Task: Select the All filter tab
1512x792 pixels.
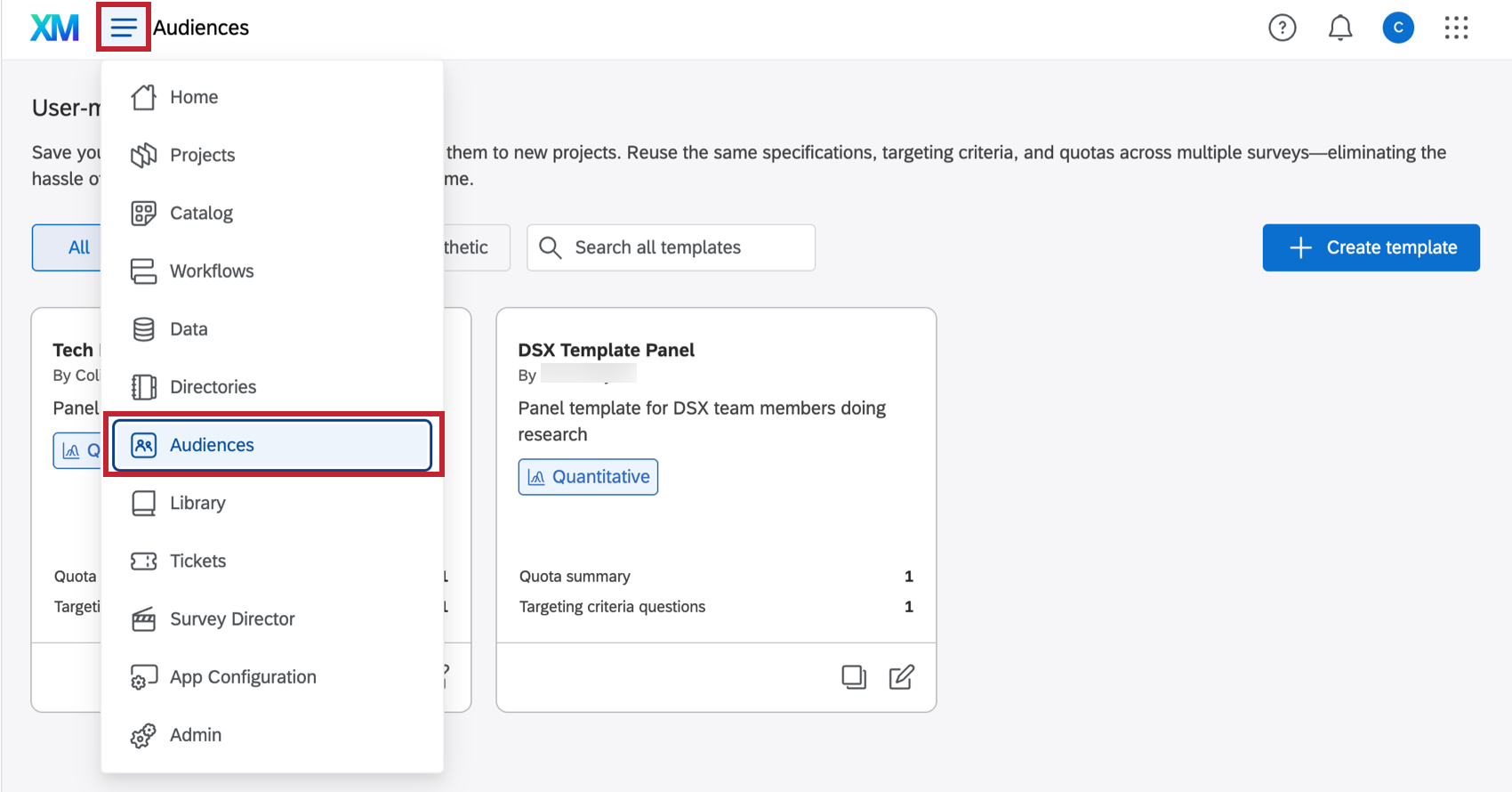Action: point(68,247)
